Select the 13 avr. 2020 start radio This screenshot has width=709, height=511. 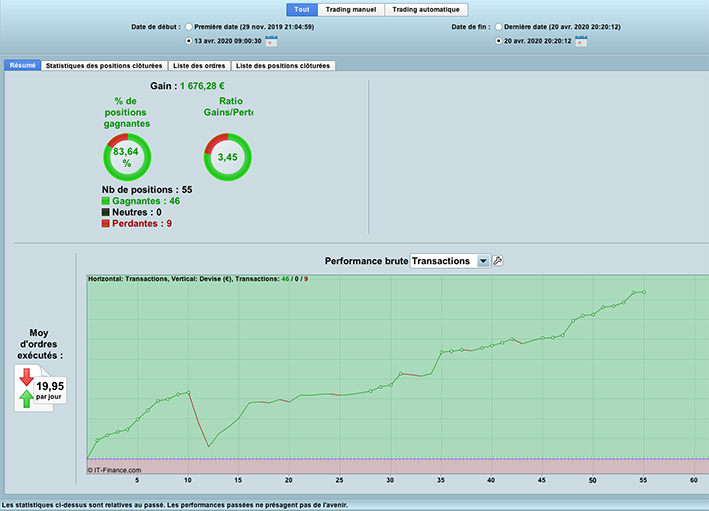(x=189, y=41)
